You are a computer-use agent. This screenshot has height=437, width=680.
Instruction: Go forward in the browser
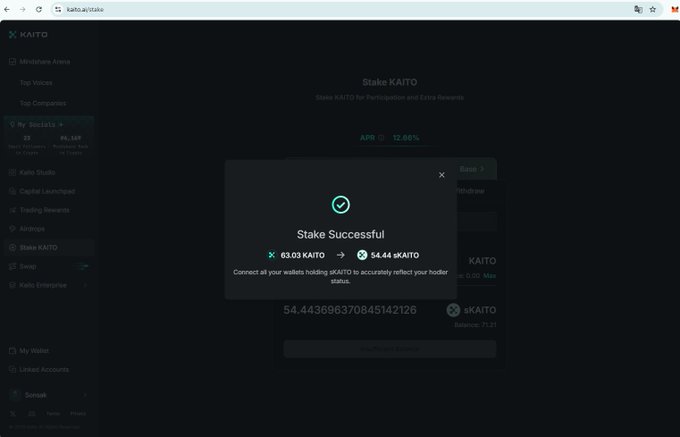(23, 9)
